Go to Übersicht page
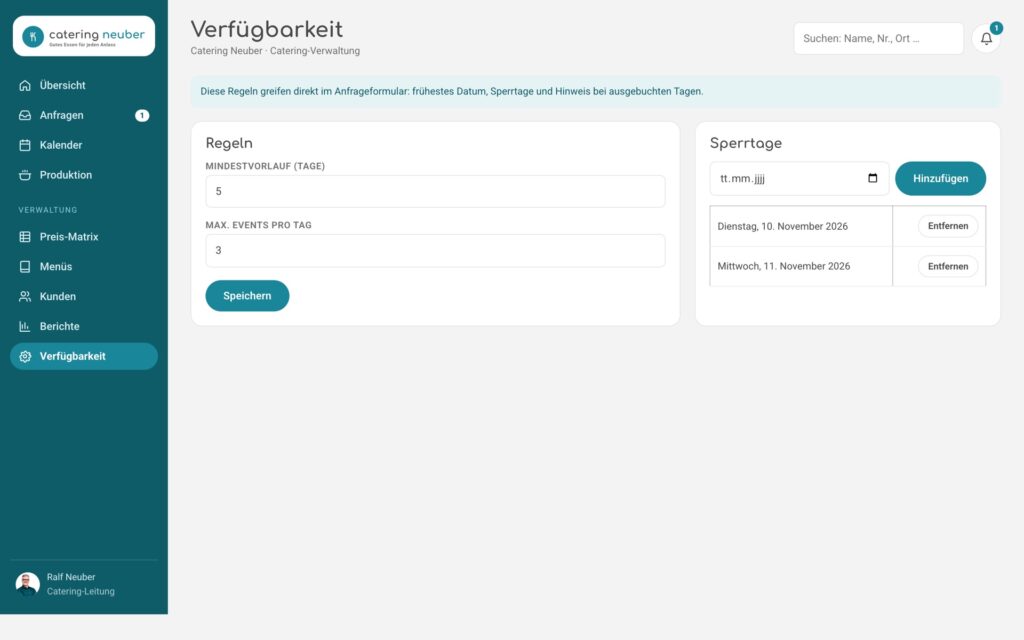The image size is (1024, 640). 84,86
